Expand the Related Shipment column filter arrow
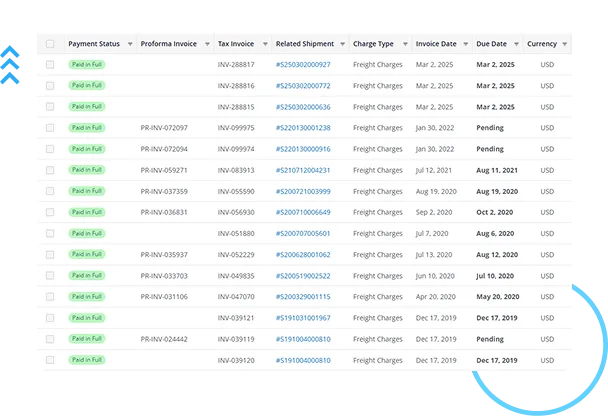The width and height of the screenshot is (608, 416). (x=343, y=44)
